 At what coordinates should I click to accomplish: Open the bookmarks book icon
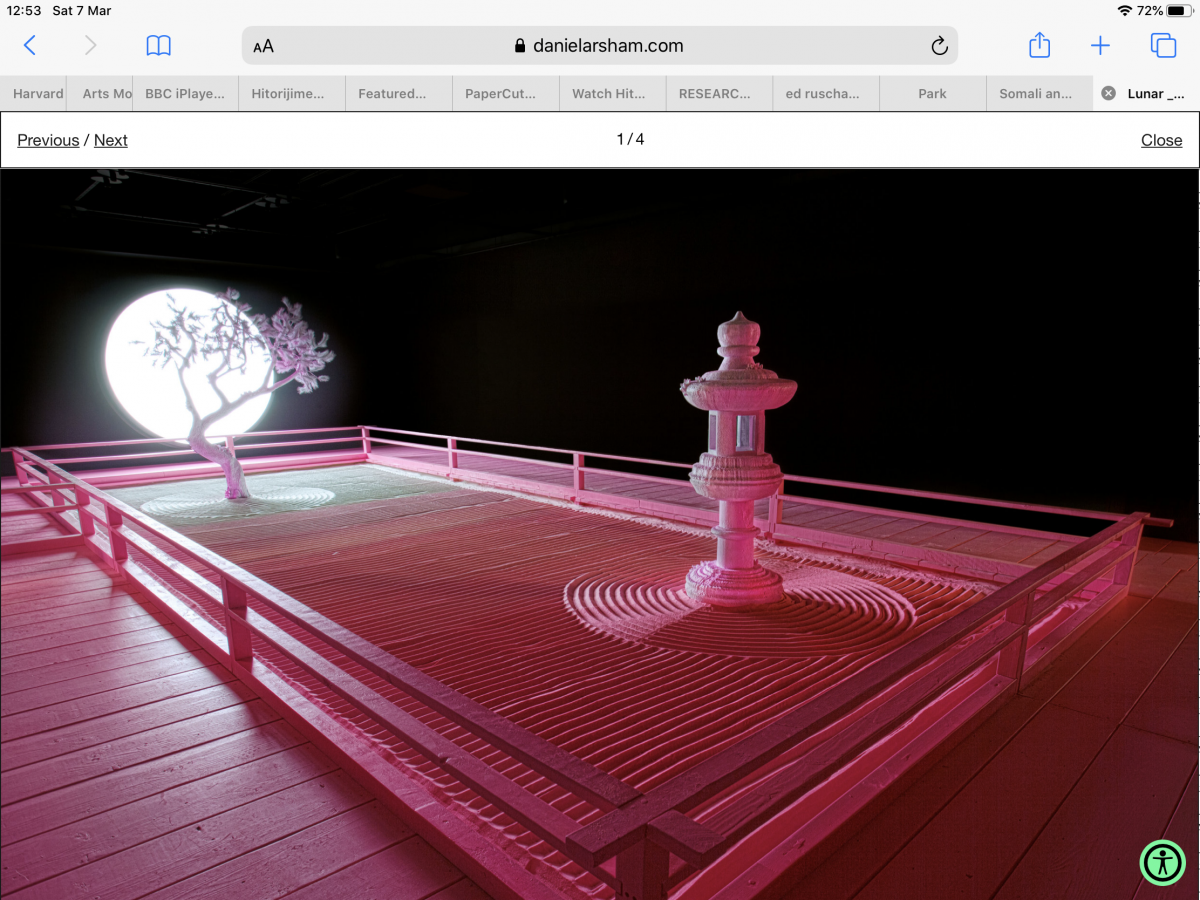tap(159, 45)
